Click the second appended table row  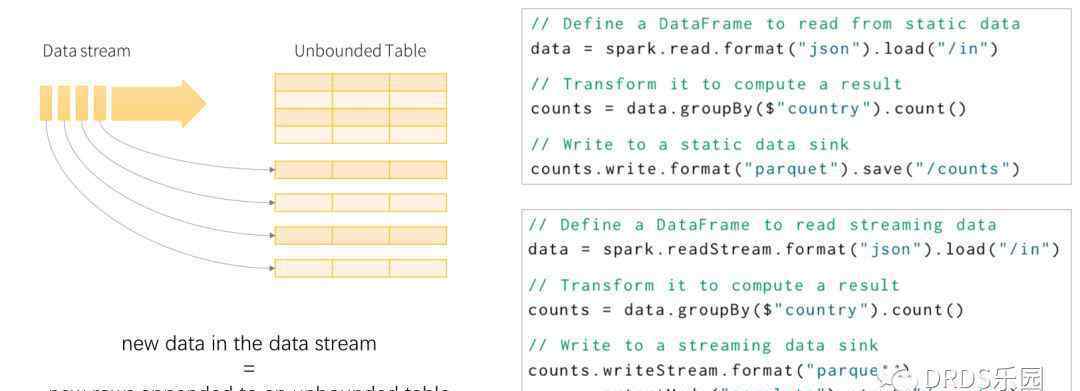click(x=361, y=202)
